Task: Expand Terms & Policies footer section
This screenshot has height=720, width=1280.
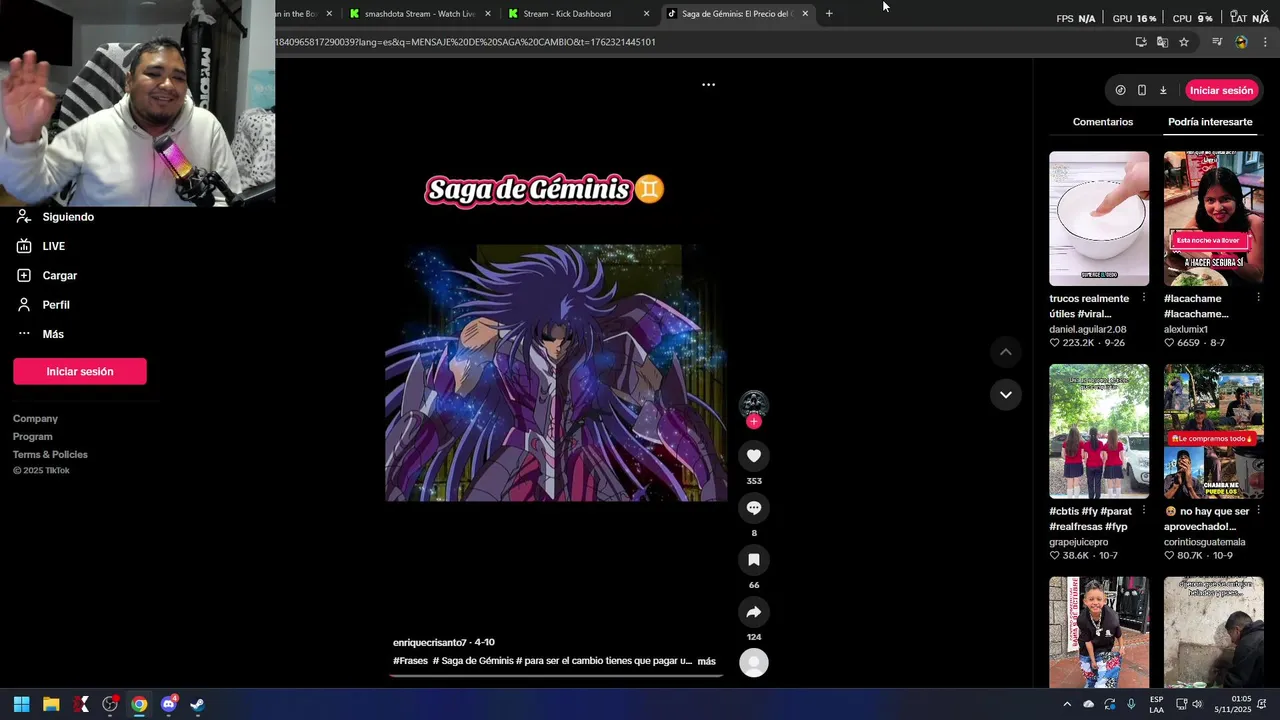Action: point(50,455)
